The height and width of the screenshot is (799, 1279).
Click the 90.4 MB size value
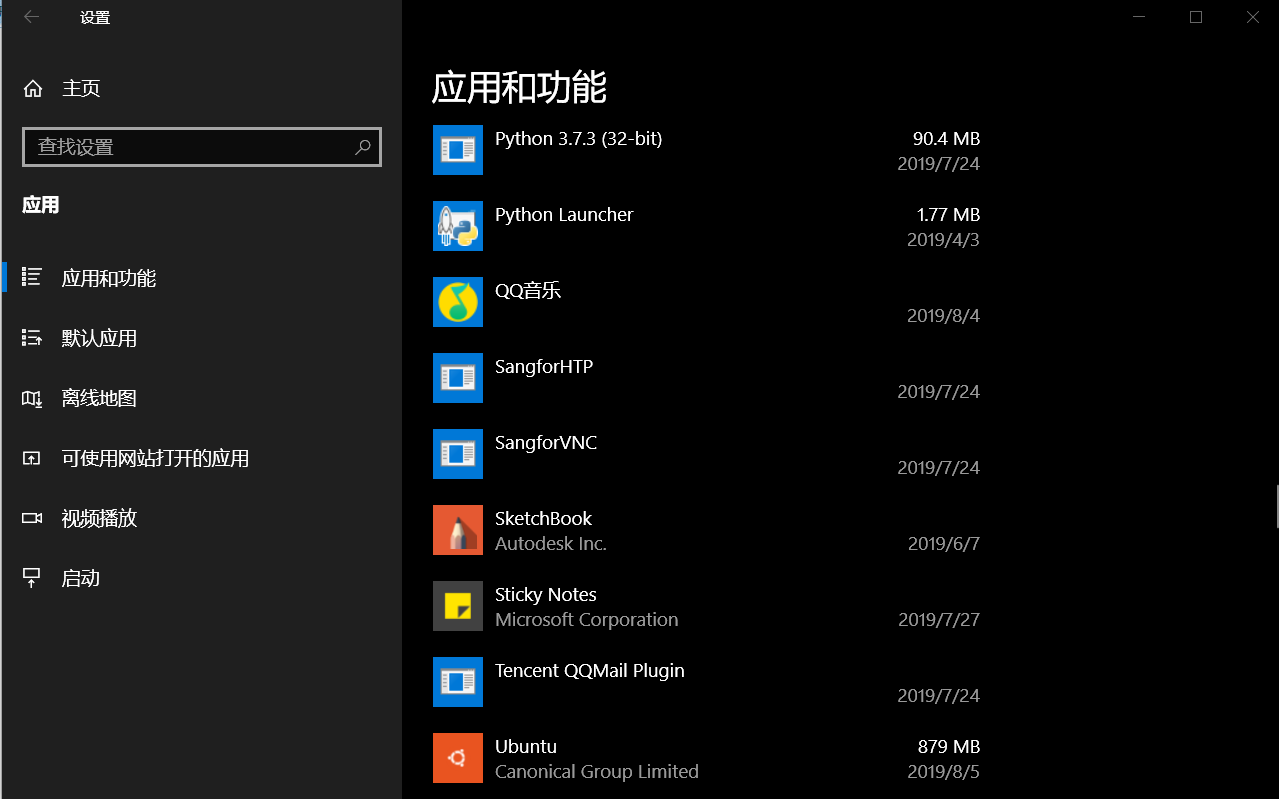tap(946, 139)
